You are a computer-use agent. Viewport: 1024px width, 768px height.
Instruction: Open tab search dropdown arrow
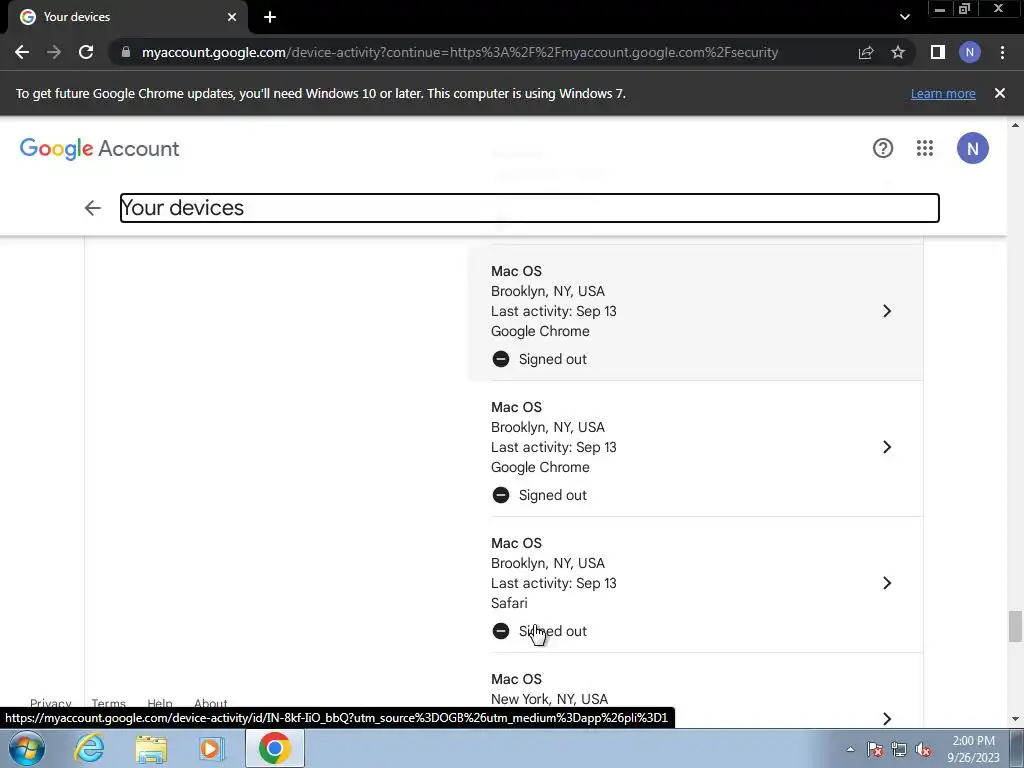coord(904,17)
